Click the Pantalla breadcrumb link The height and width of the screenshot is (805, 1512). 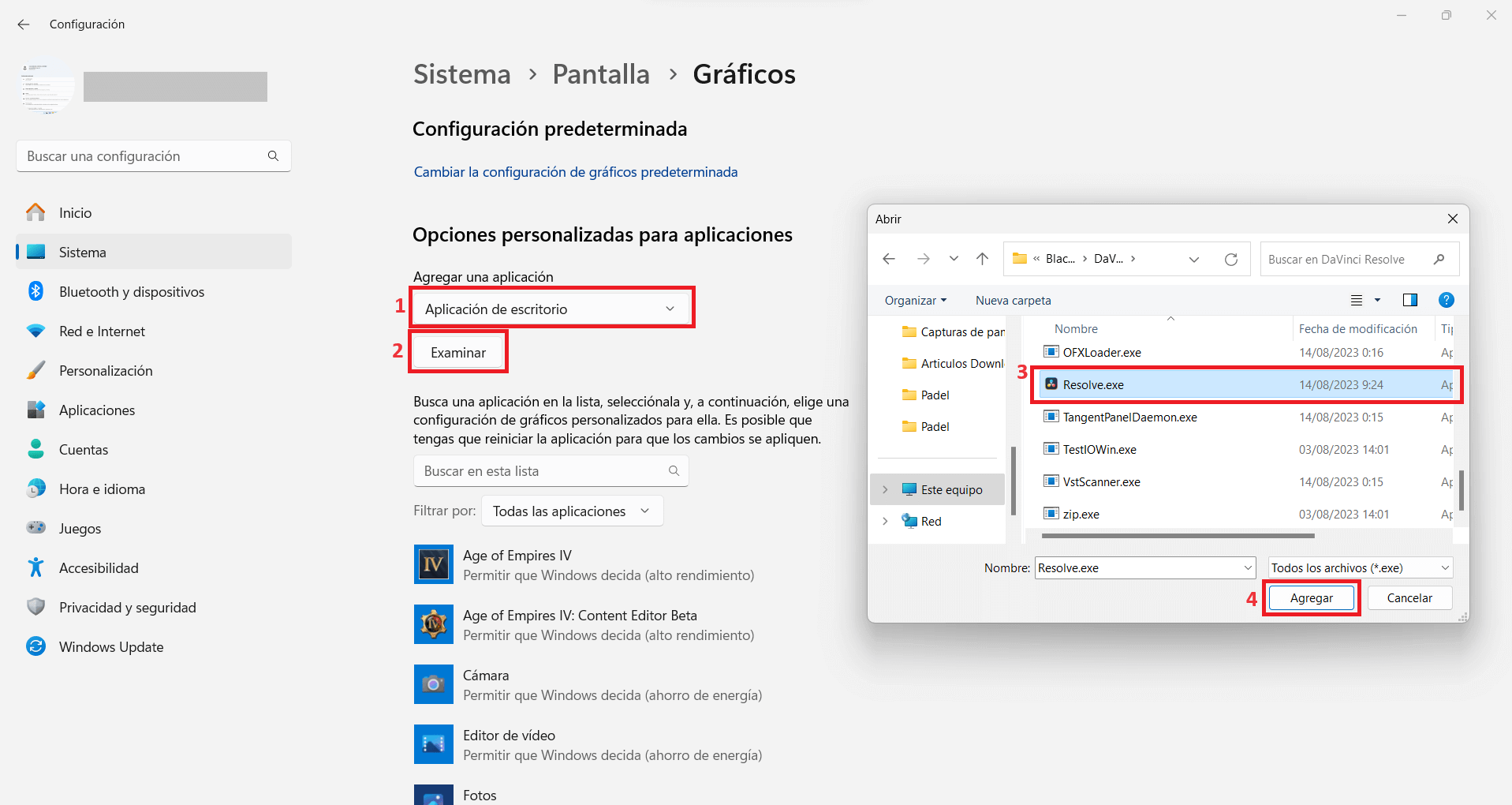(601, 74)
